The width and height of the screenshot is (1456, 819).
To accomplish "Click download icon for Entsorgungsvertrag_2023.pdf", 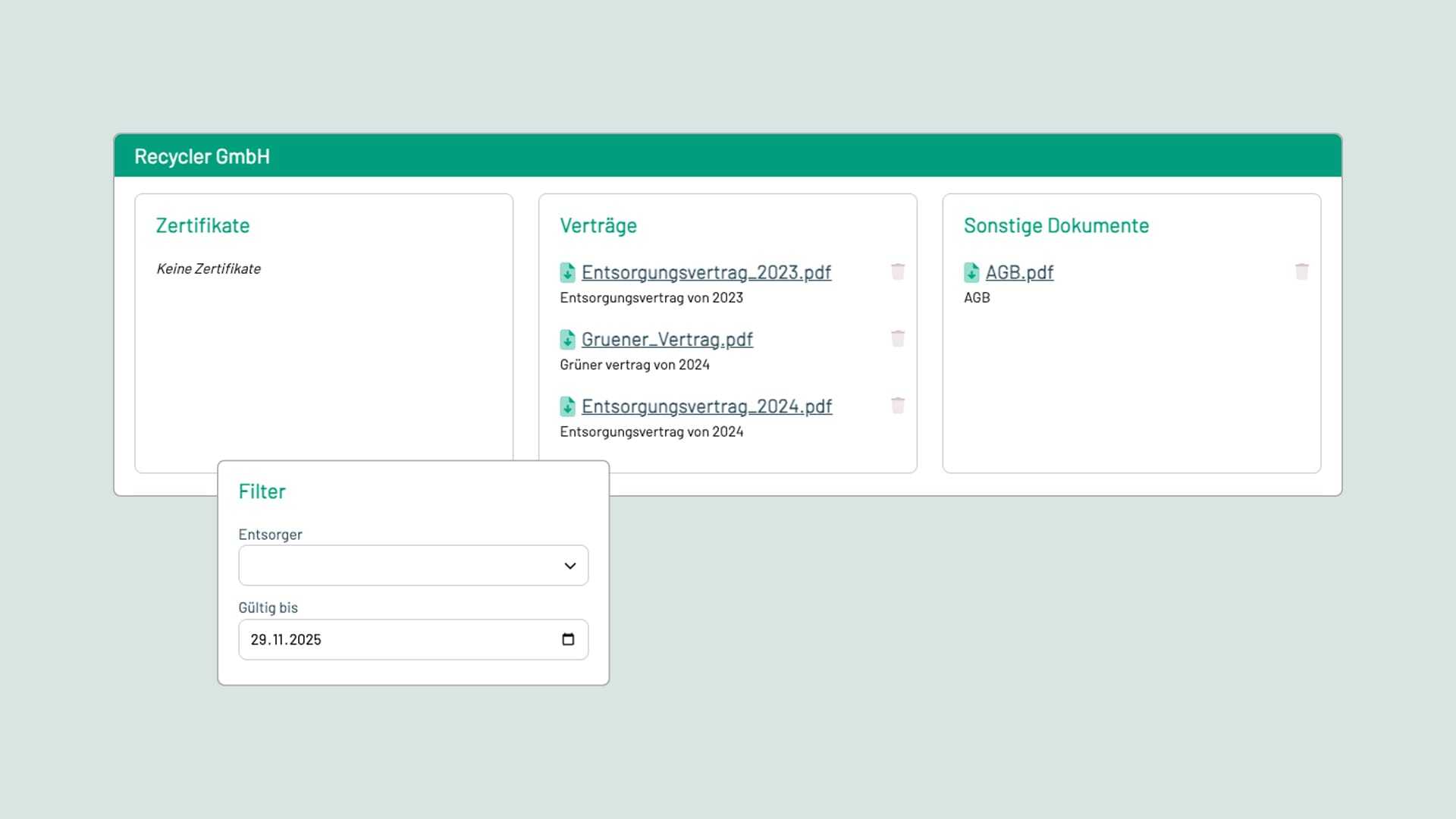I will pos(567,272).
